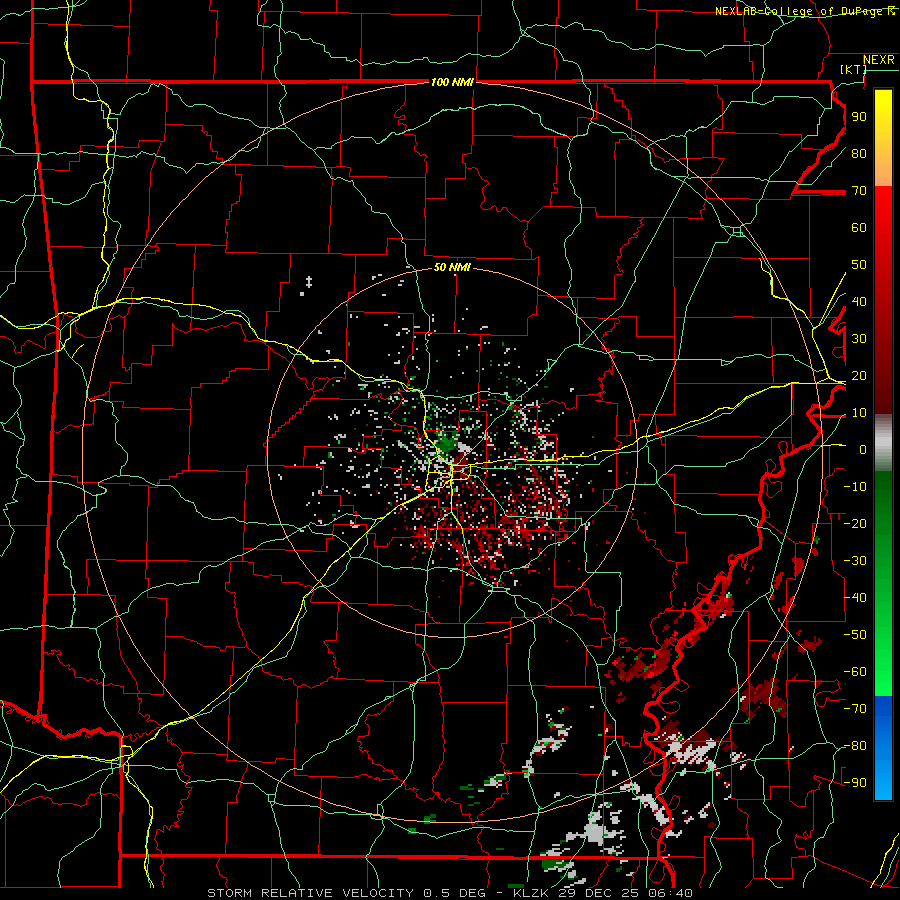Click the -10 value on the velocity scale
Screen dimensions: 900x900
click(x=855, y=487)
